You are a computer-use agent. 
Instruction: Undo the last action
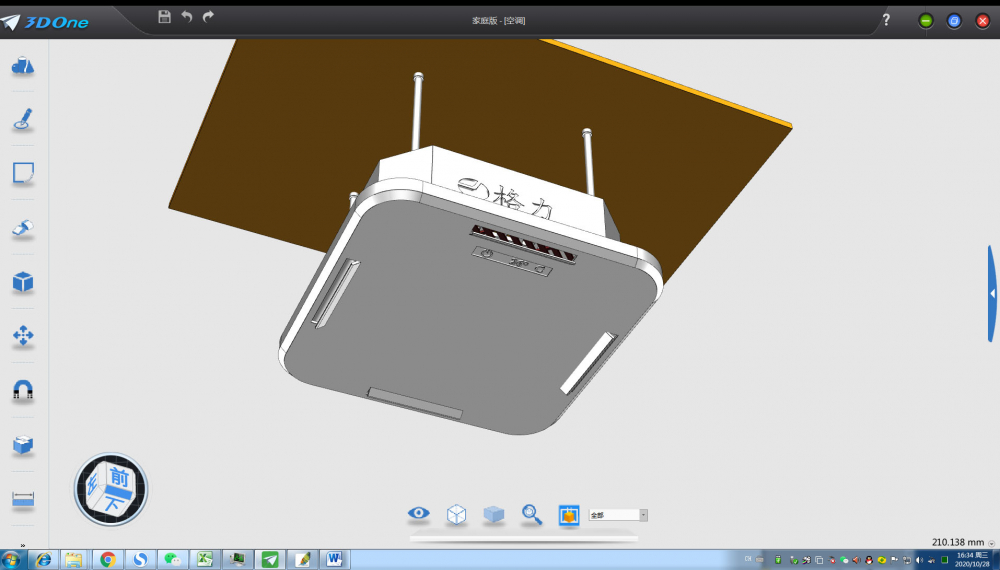186,17
